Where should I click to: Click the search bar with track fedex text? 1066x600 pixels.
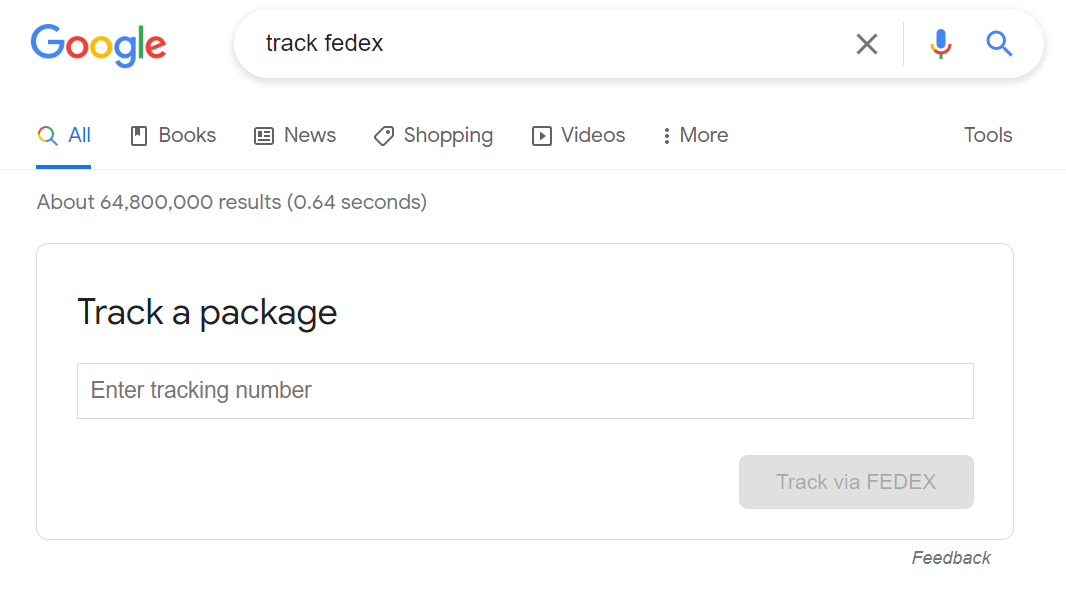pos(500,43)
